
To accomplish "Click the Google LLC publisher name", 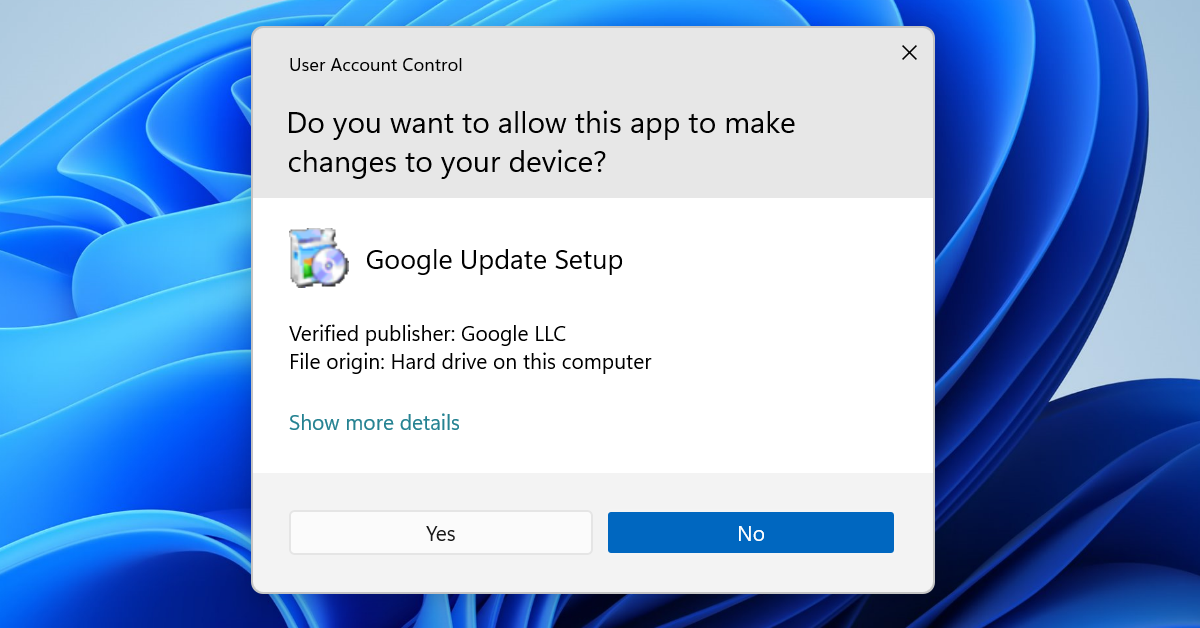I will tap(514, 334).
